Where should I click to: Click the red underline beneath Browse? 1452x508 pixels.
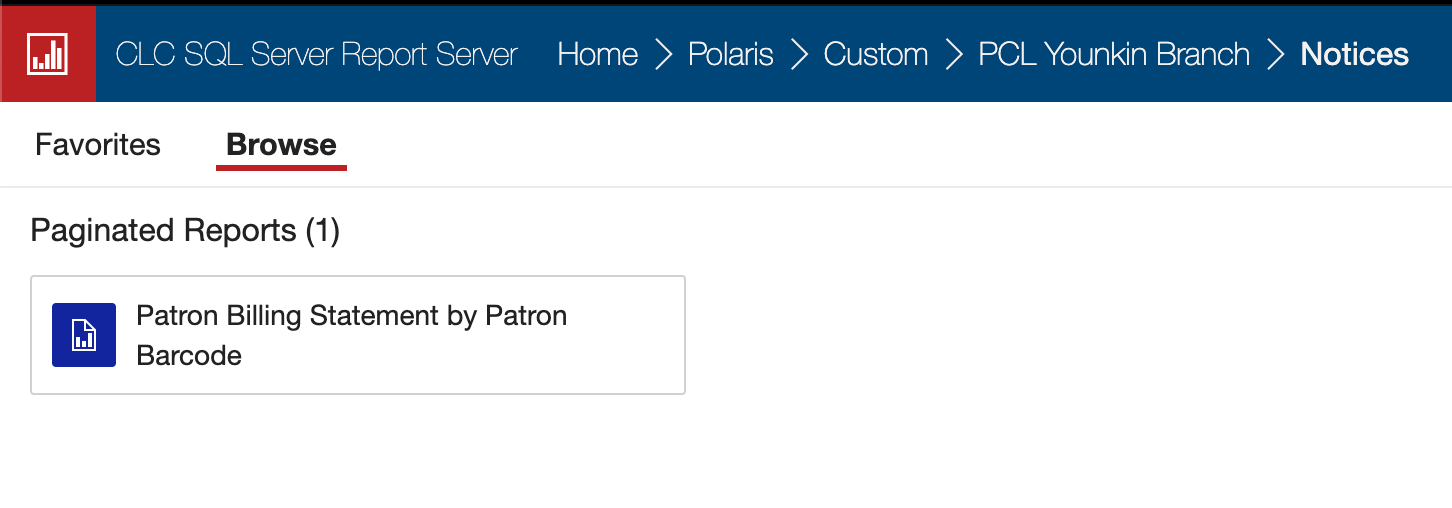point(281,168)
